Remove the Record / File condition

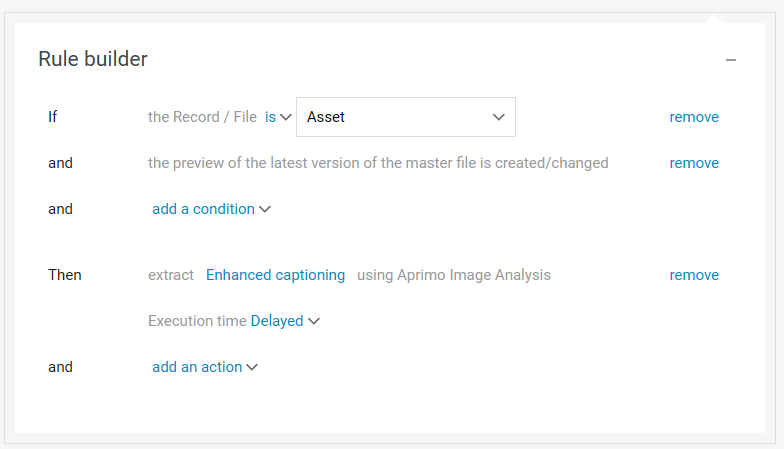(694, 117)
